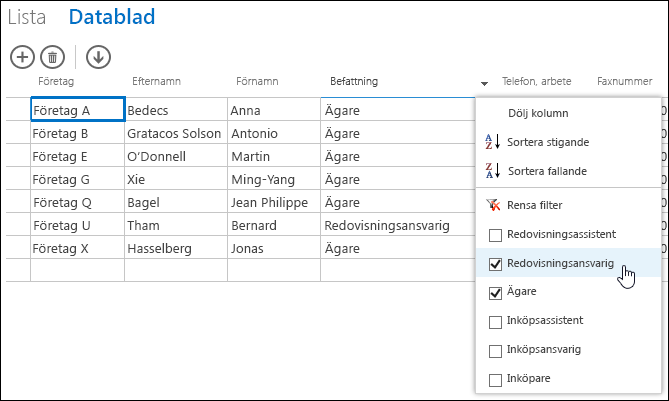Viewport: 669px width, 401px height.
Task: Select the Förnamn column header
Action: coord(257,81)
